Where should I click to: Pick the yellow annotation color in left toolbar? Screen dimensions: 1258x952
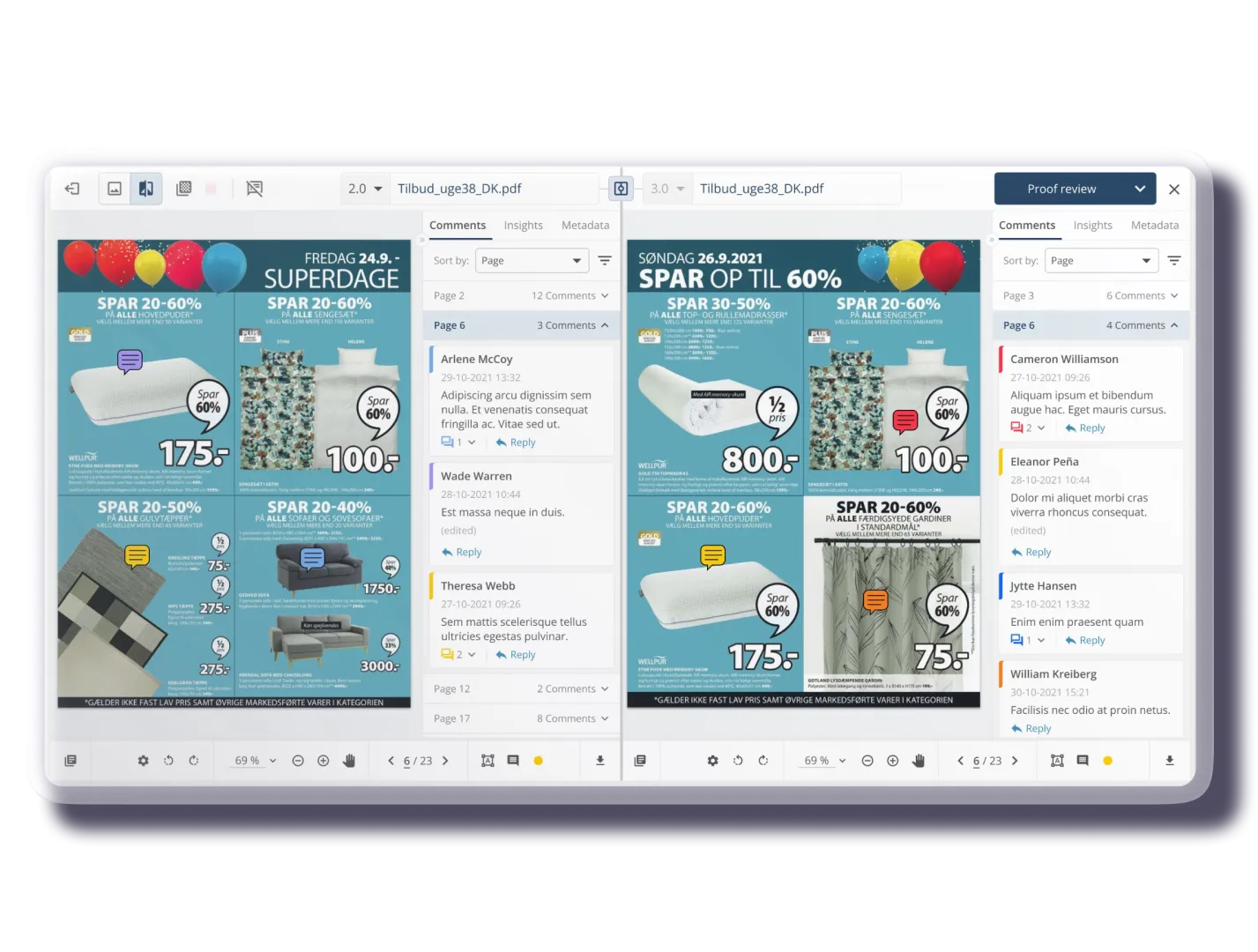[x=538, y=761]
